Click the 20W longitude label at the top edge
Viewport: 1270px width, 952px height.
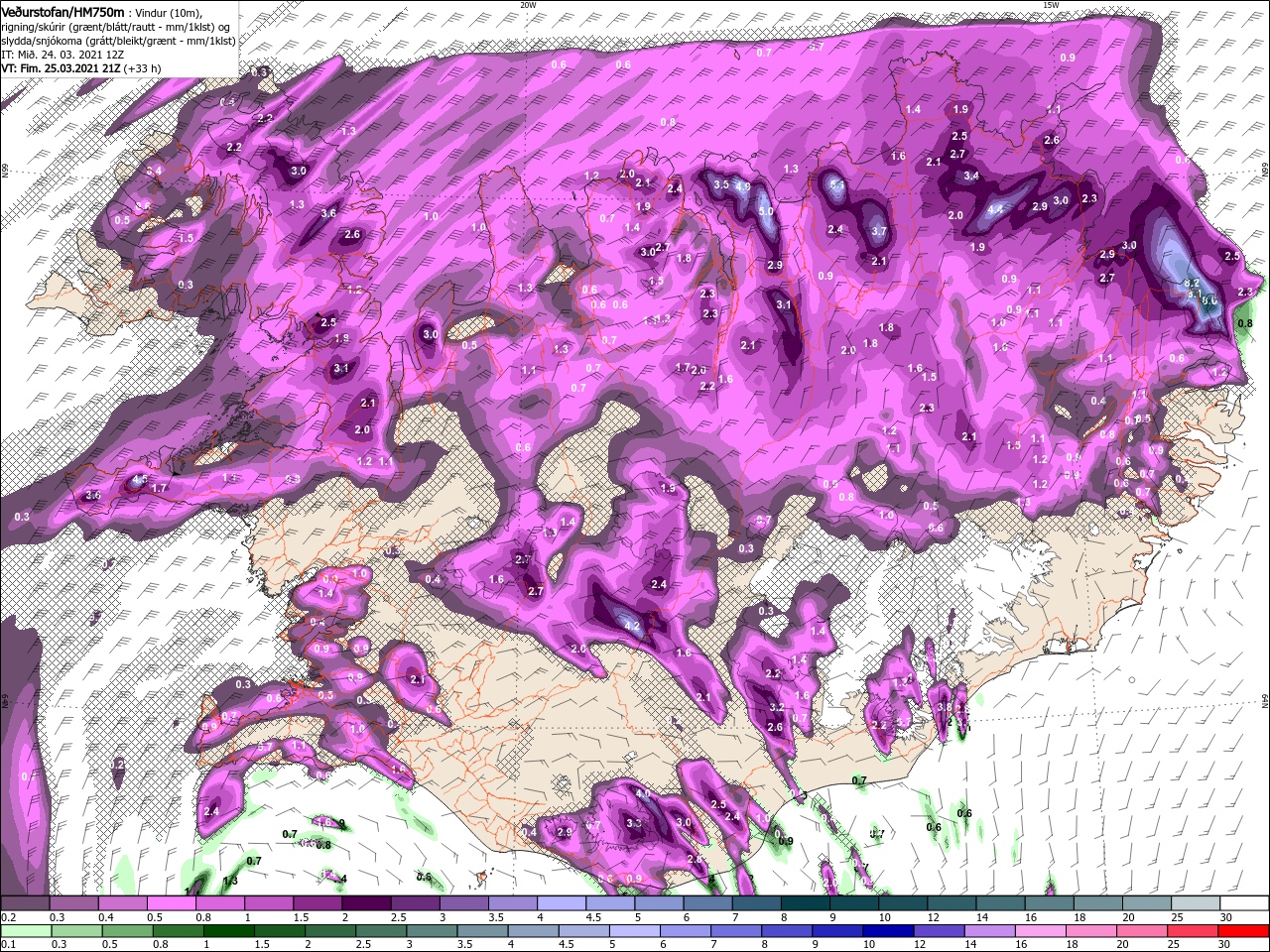coord(528,5)
